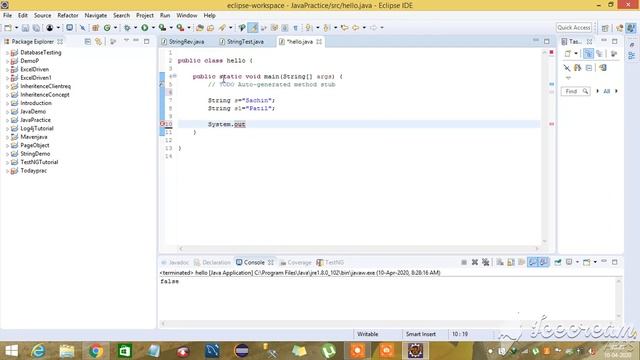
Task: Click the Windows Start button
Action: click(x=11, y=351)
